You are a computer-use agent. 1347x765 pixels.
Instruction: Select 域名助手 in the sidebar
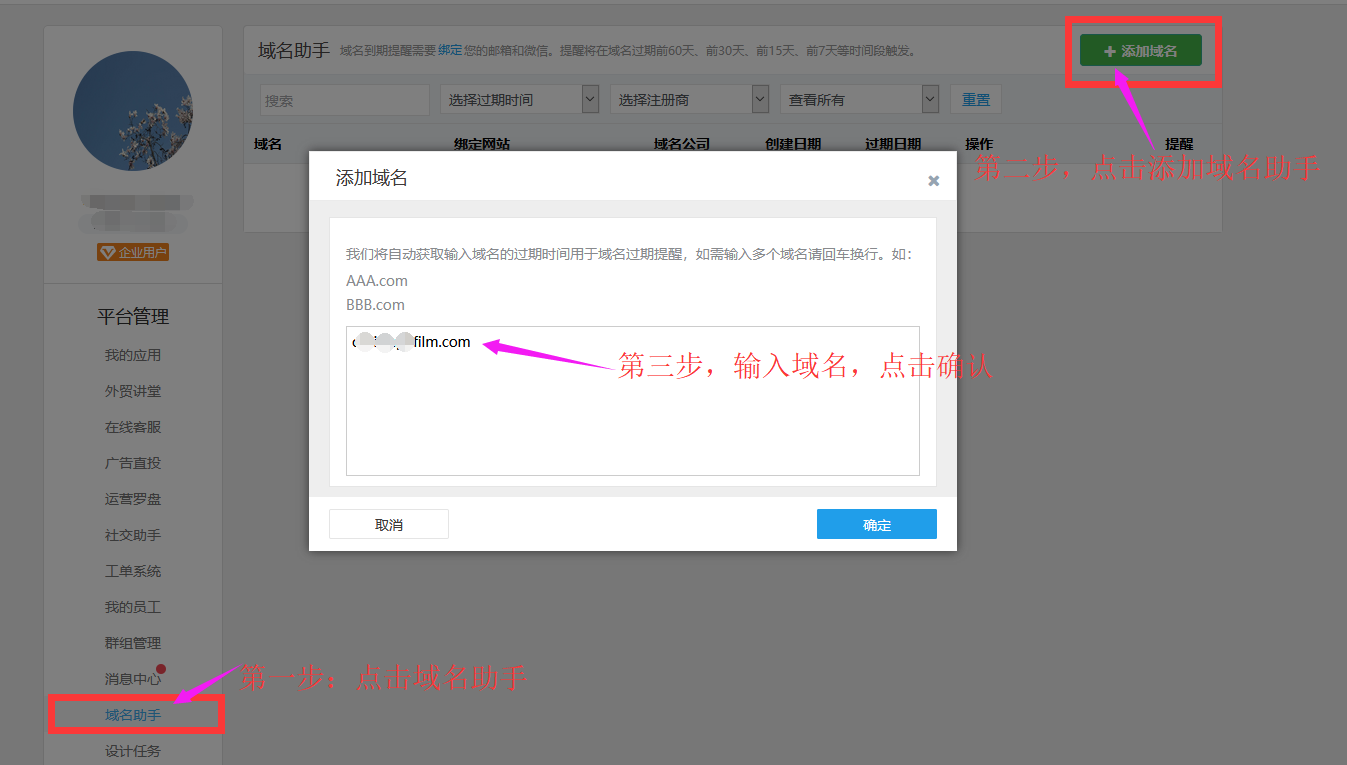pos(133,715)
